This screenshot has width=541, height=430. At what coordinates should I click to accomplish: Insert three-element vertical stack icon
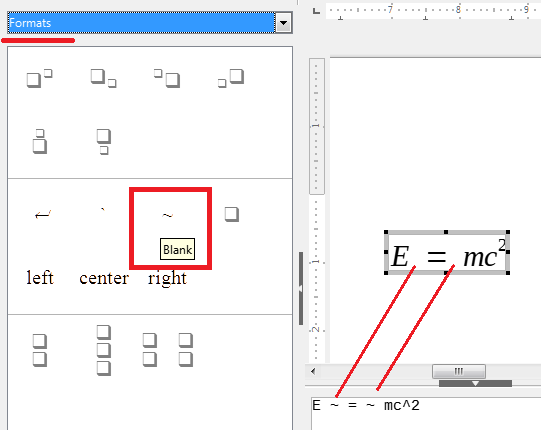[104, 350]
